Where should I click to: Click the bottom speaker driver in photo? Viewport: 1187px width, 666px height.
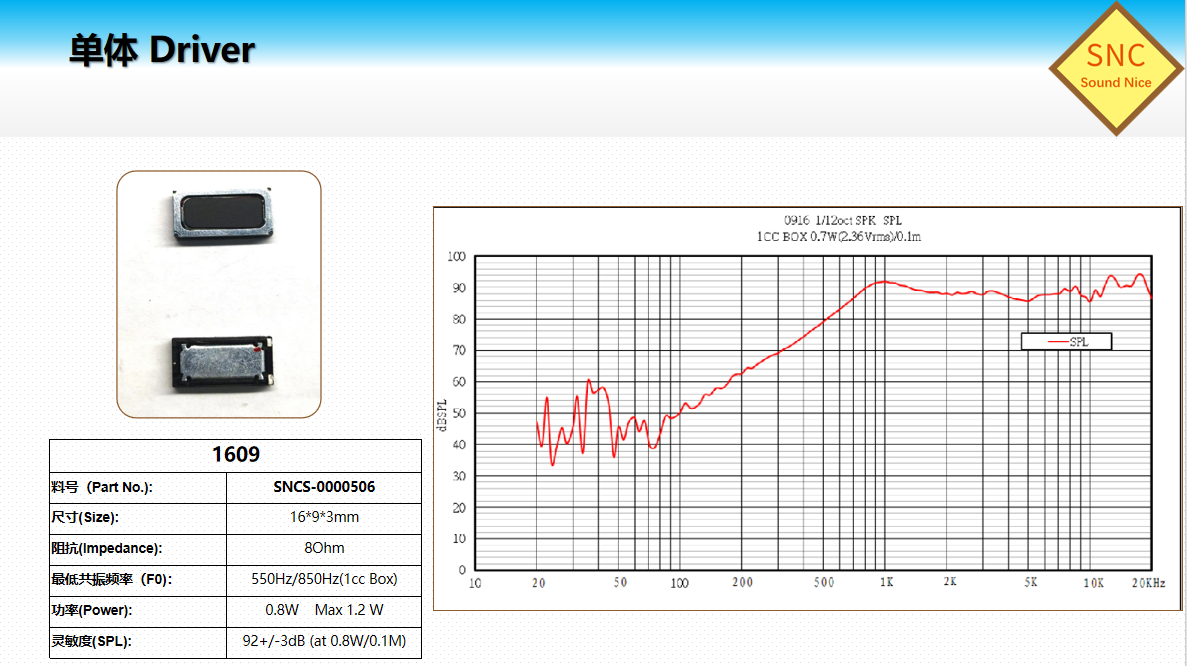click(222, 360)
